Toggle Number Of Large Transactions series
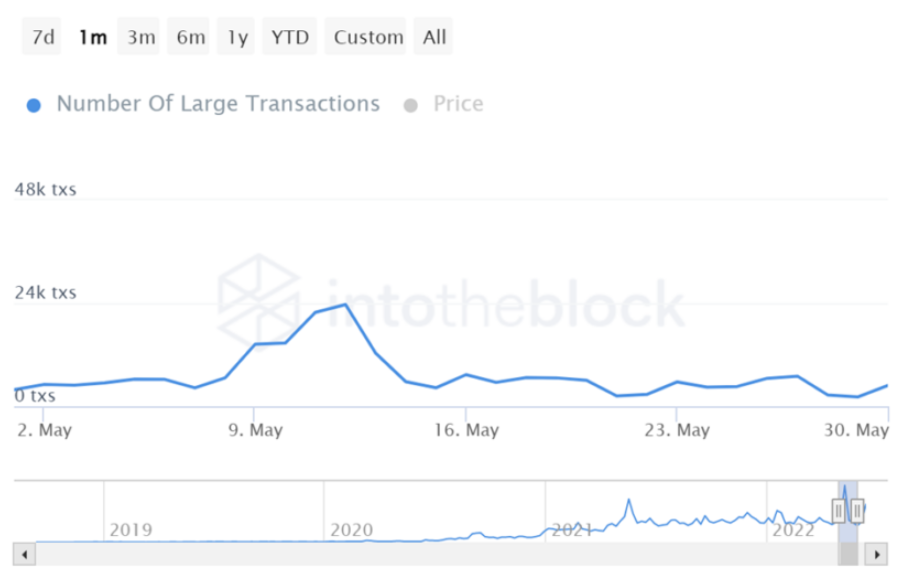This screenshot has height=578, width=906. (218, 104)
